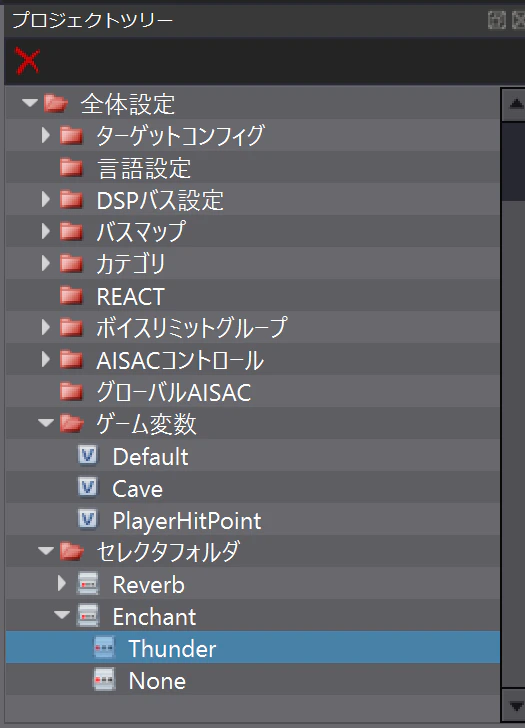Collapse the ゲーム変数 folder
Screen dimensions: 525x728
pos(46,423)
